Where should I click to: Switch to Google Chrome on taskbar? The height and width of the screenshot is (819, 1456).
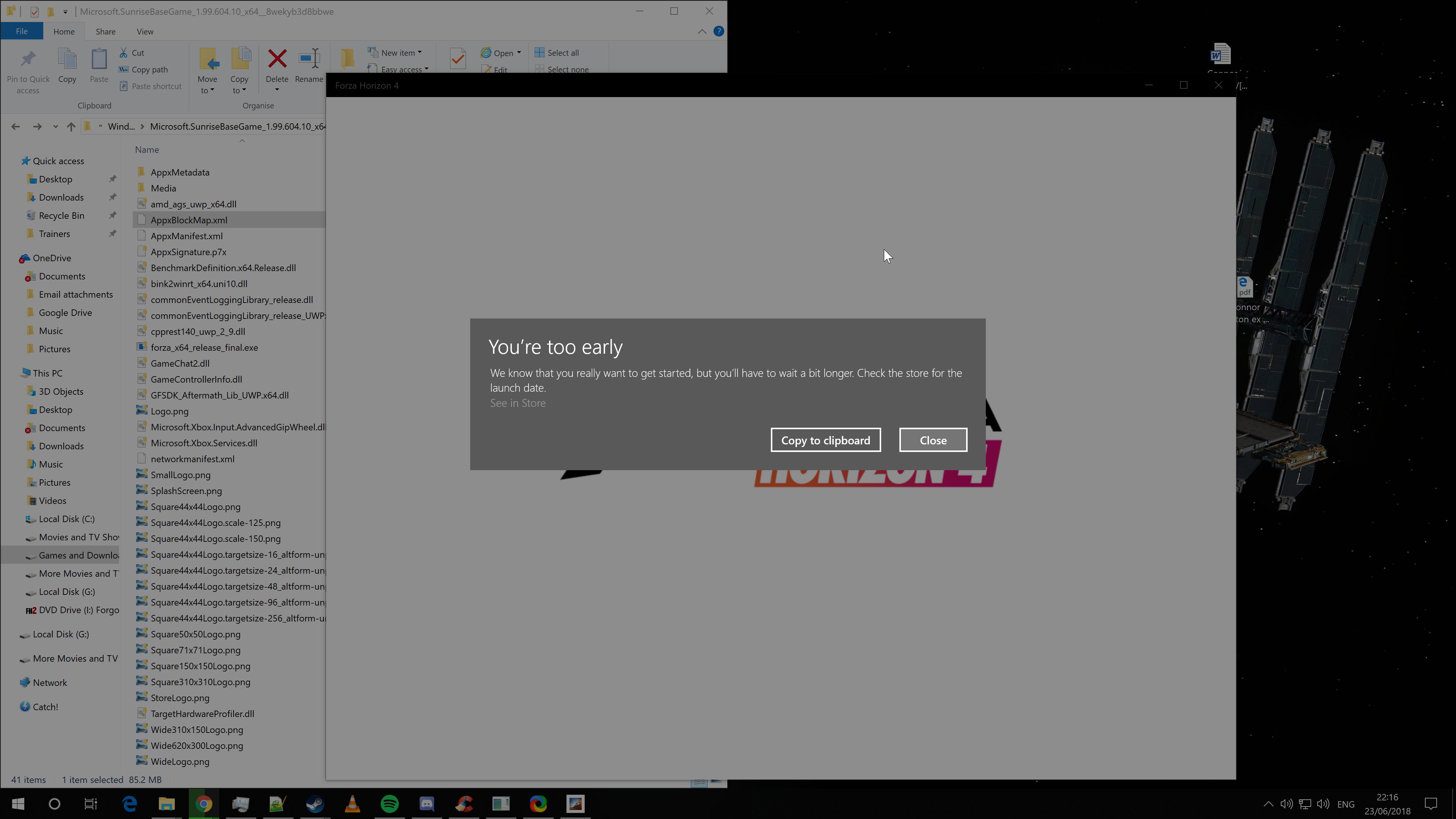[204, 804]
